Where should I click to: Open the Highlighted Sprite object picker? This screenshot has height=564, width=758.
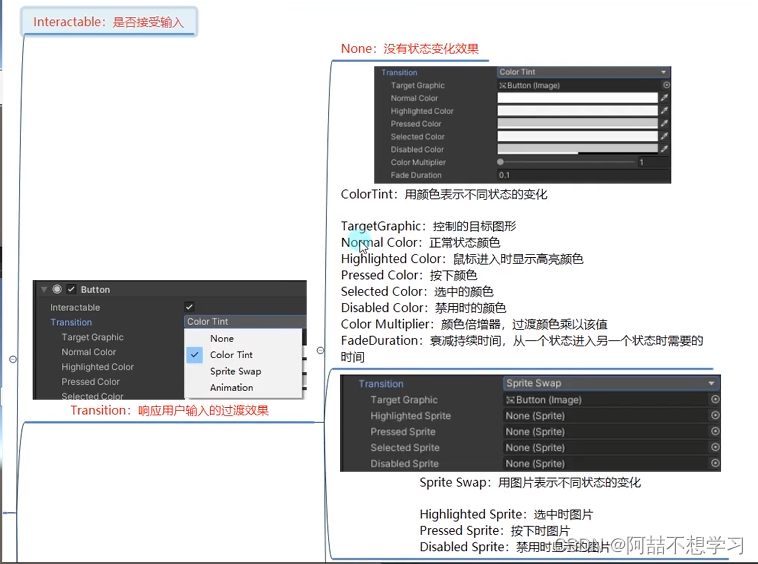point(715,415)
